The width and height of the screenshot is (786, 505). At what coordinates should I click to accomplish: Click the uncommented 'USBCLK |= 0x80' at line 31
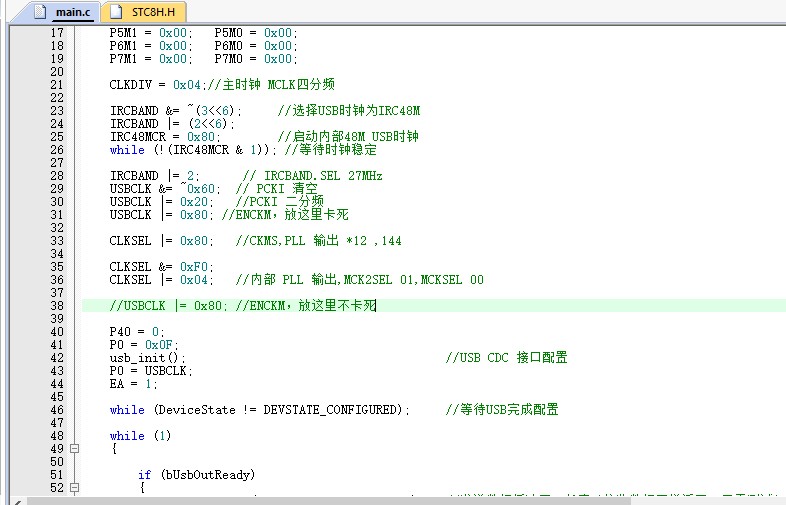pyautogui.click(x=161, y=215)
